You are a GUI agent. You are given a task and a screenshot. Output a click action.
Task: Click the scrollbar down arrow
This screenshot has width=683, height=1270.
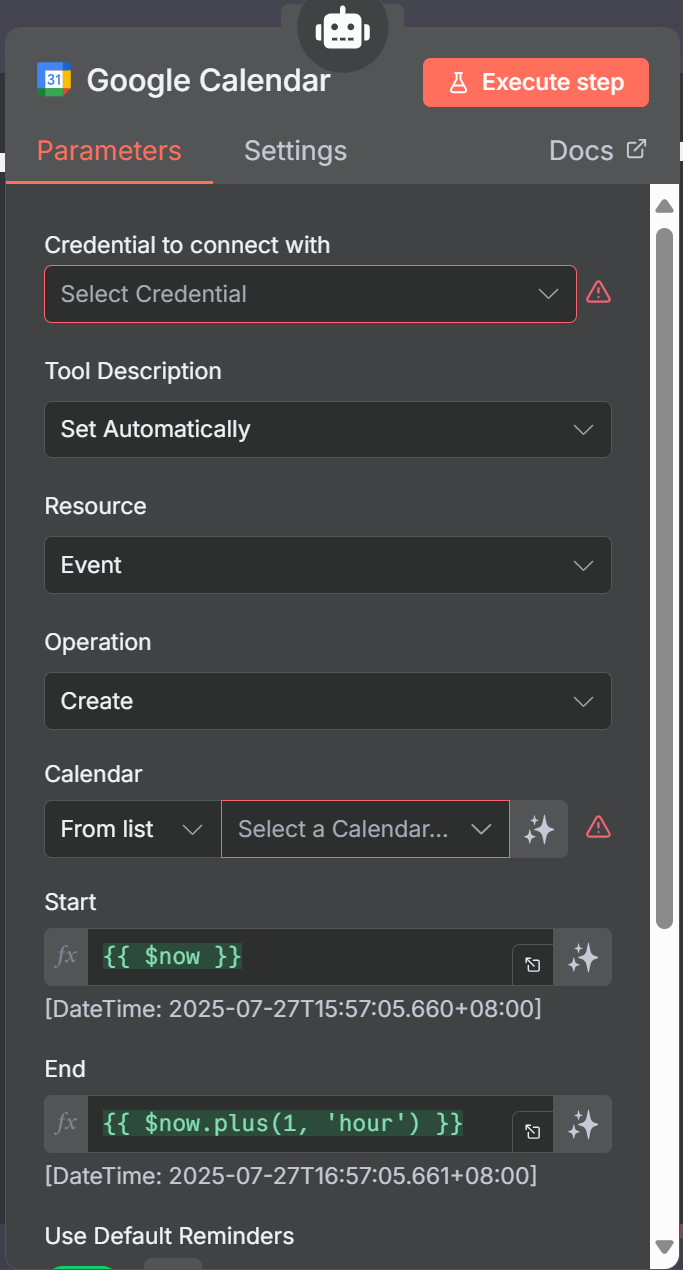(664, 1246)
